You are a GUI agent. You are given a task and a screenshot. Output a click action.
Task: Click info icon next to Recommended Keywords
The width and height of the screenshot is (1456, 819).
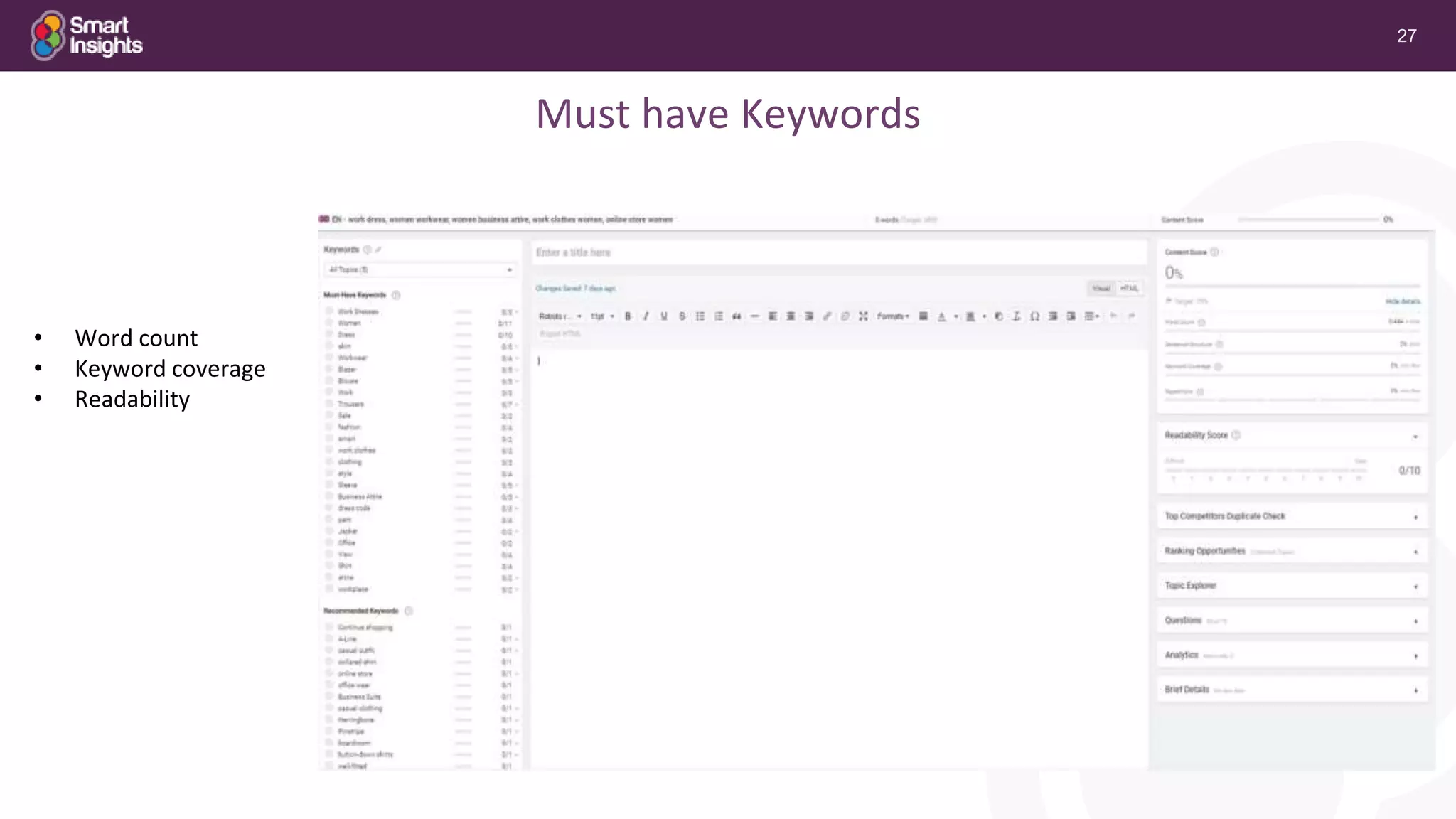[409, 611]
